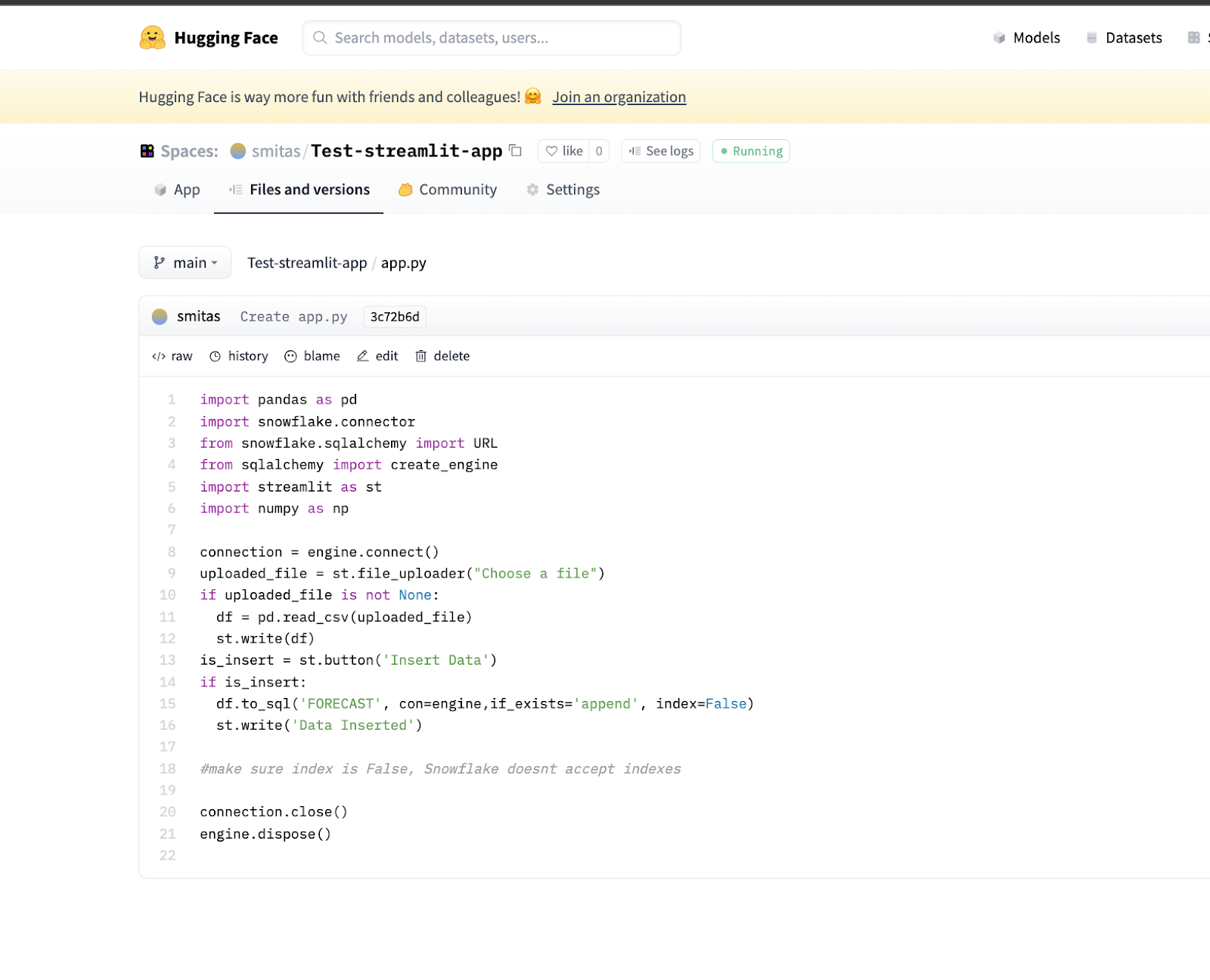The width and height of the screenshot is (1210, 980).
Task: Open commit hash 3c72b6d
Action: (x=395, y=317)
